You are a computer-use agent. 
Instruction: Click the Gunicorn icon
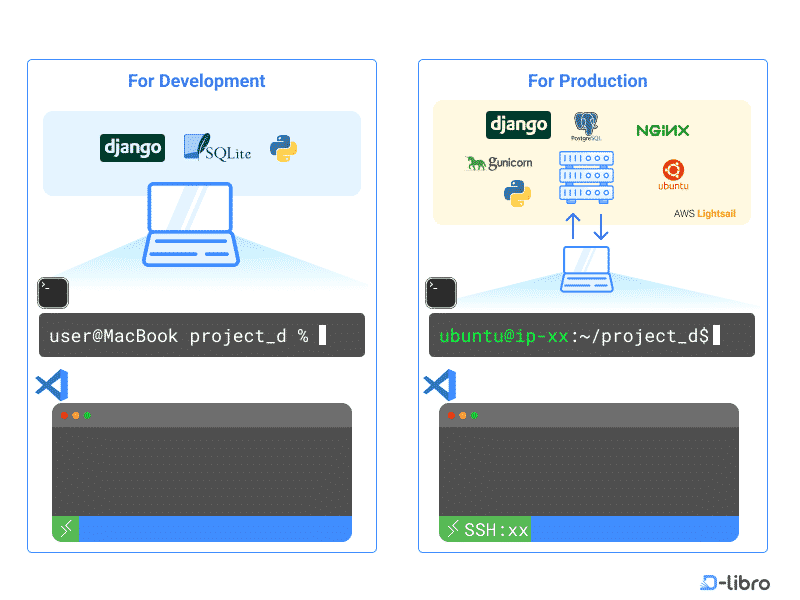point(499,162)
